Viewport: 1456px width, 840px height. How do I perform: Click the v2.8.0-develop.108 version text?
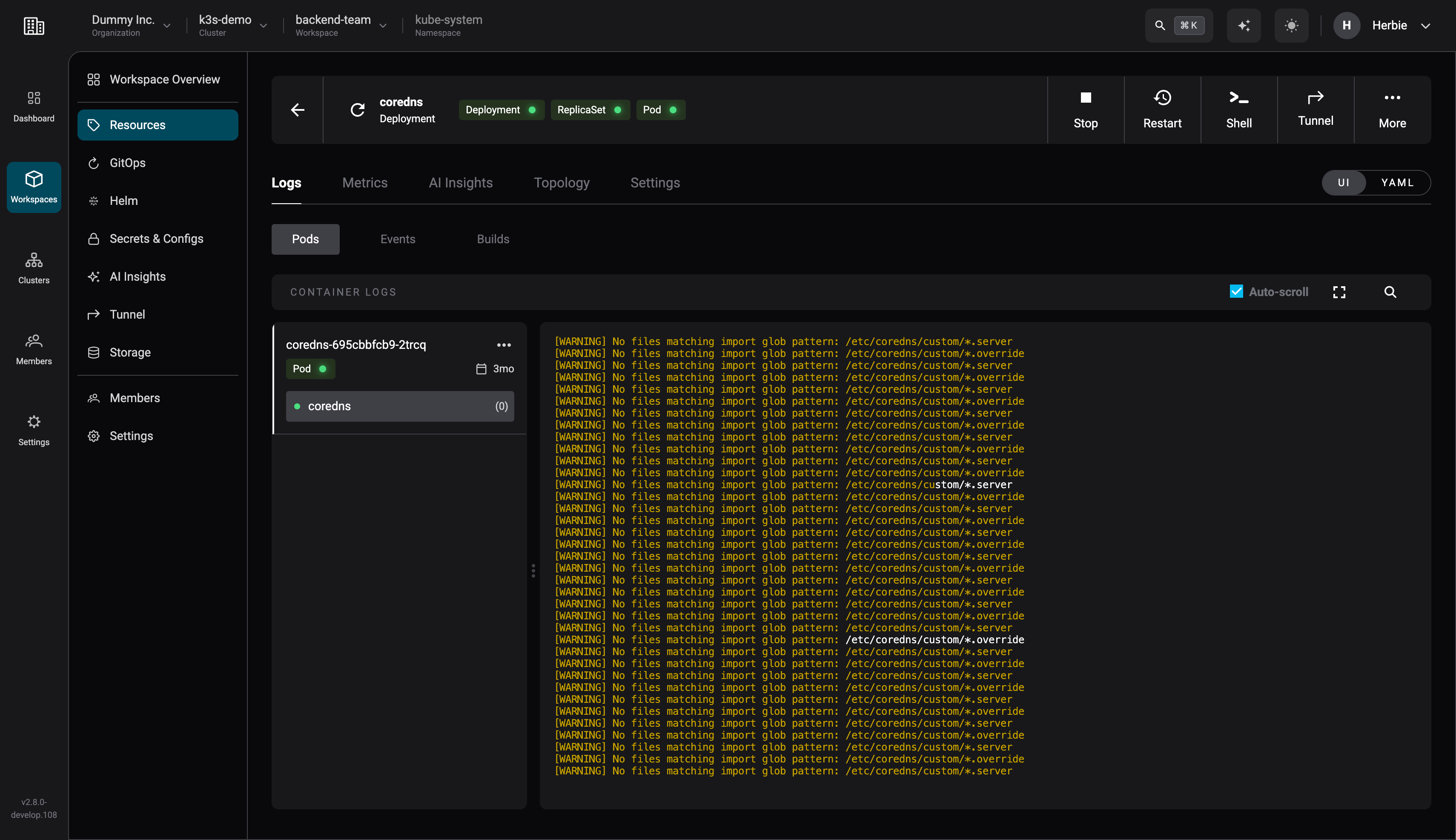click(x=34, y=808)
